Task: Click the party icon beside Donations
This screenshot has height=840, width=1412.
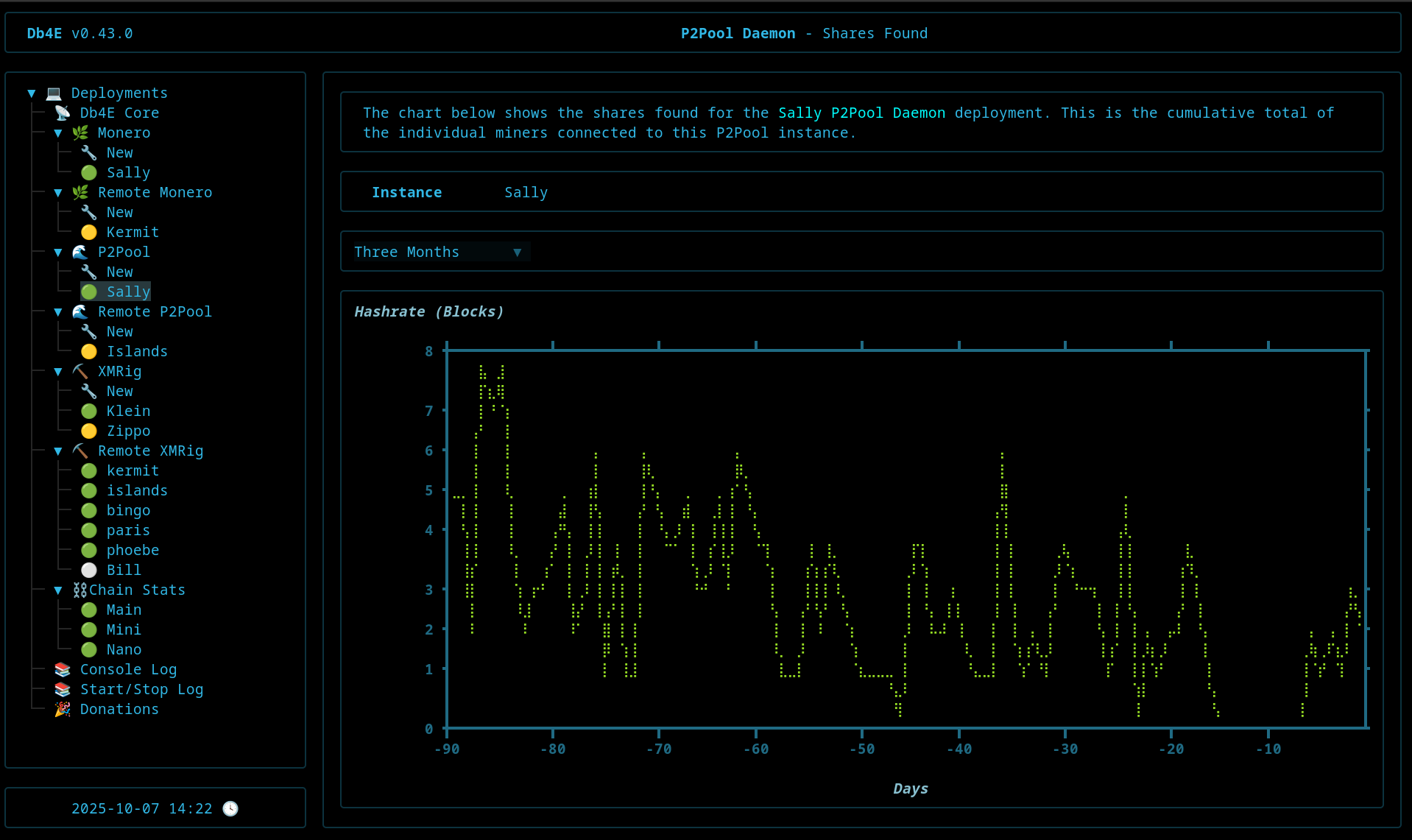Action: point(63,709)
